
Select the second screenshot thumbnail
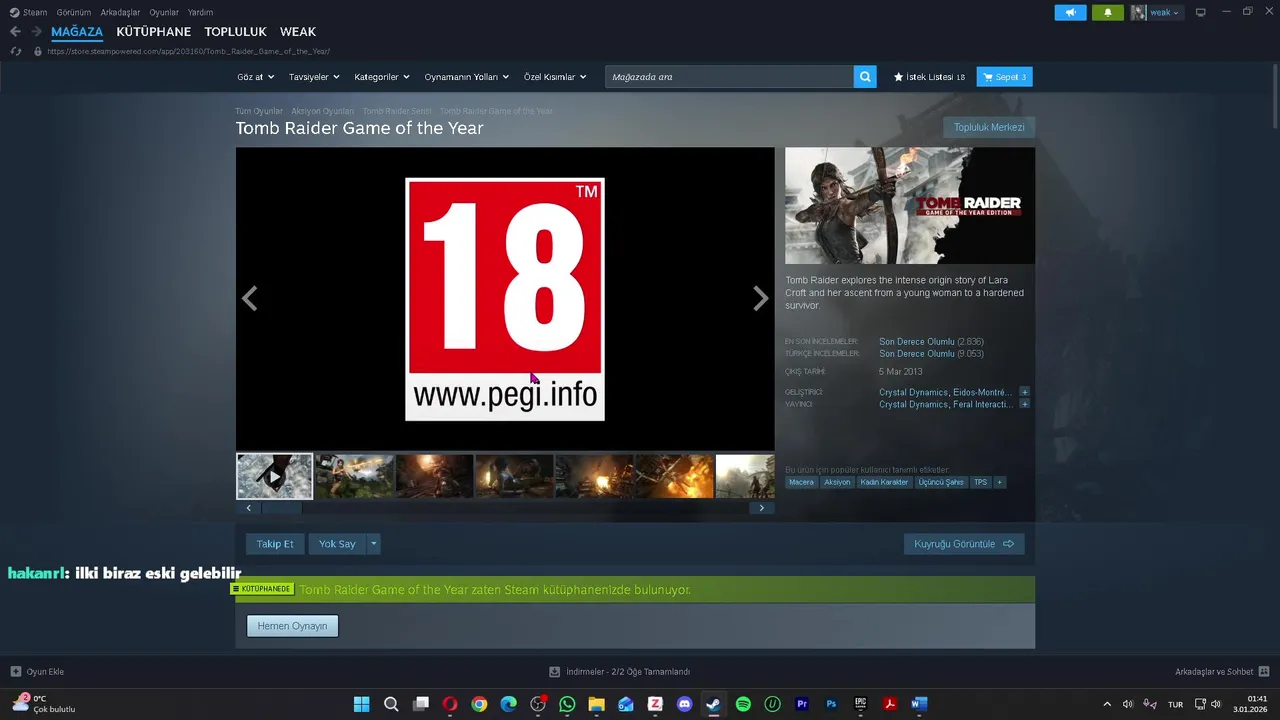pos(354,477)
